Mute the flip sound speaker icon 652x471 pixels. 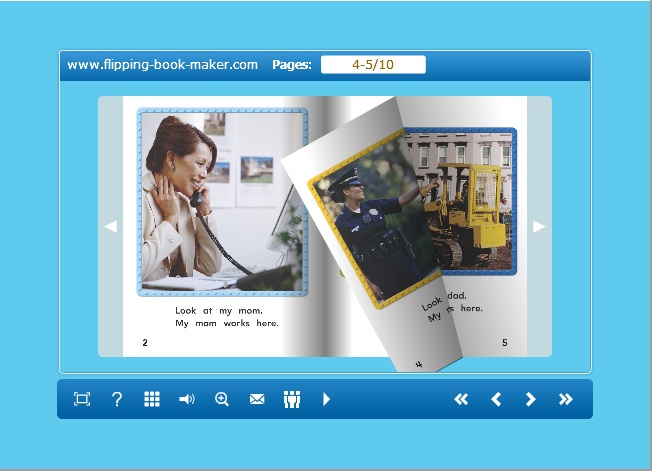pos(187,399)
